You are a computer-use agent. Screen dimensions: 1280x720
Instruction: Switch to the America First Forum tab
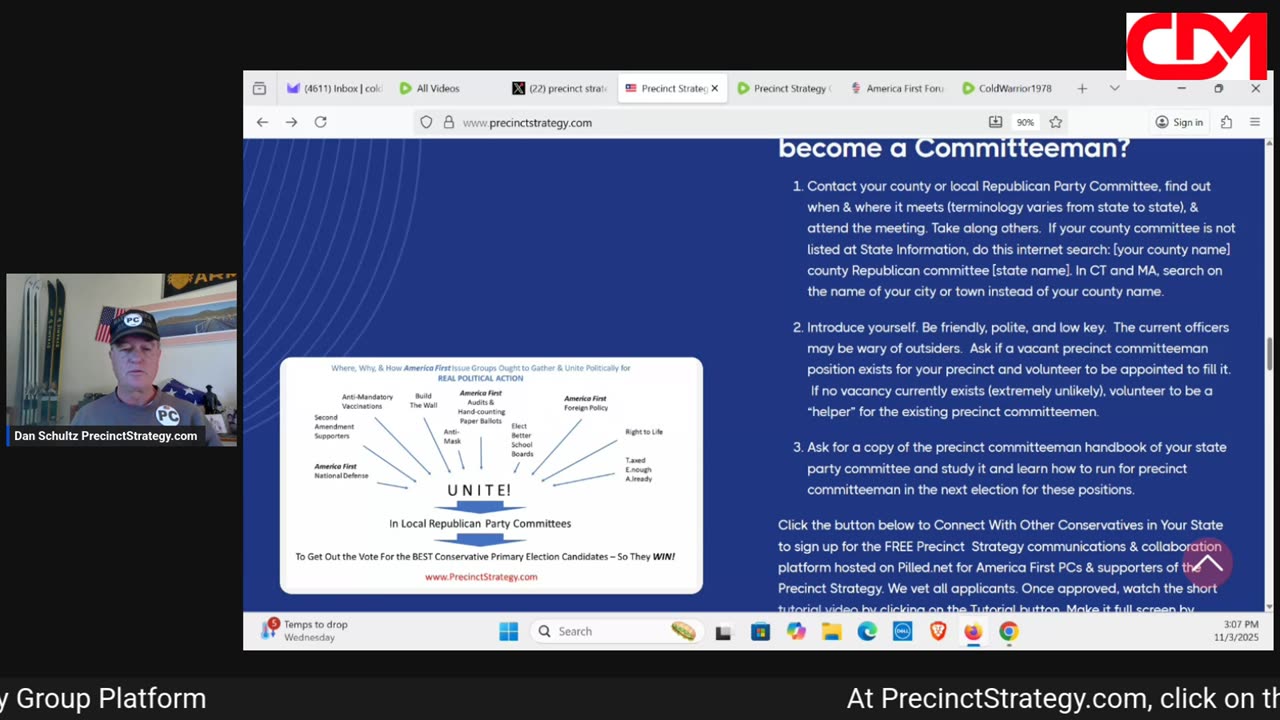897,88
